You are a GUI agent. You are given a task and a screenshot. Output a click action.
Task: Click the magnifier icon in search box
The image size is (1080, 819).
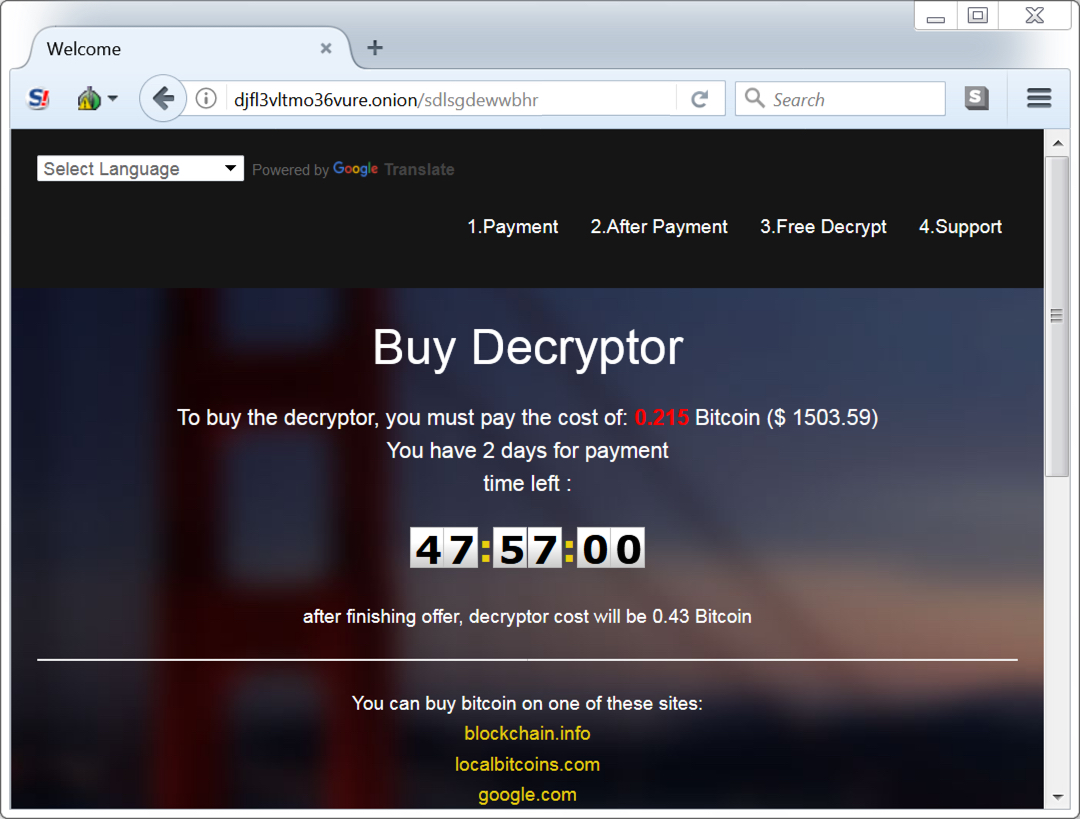754,98
